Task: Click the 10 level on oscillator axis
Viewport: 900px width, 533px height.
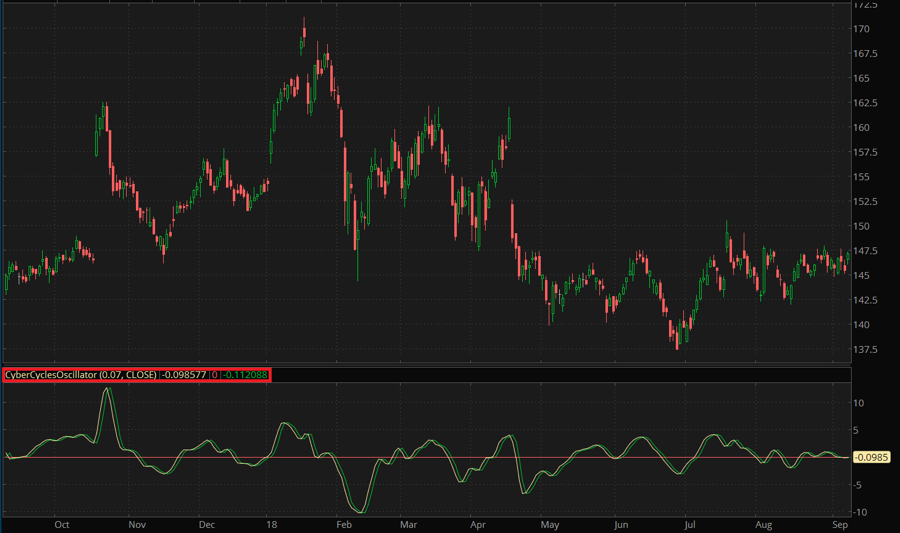Action: point(859,403)
